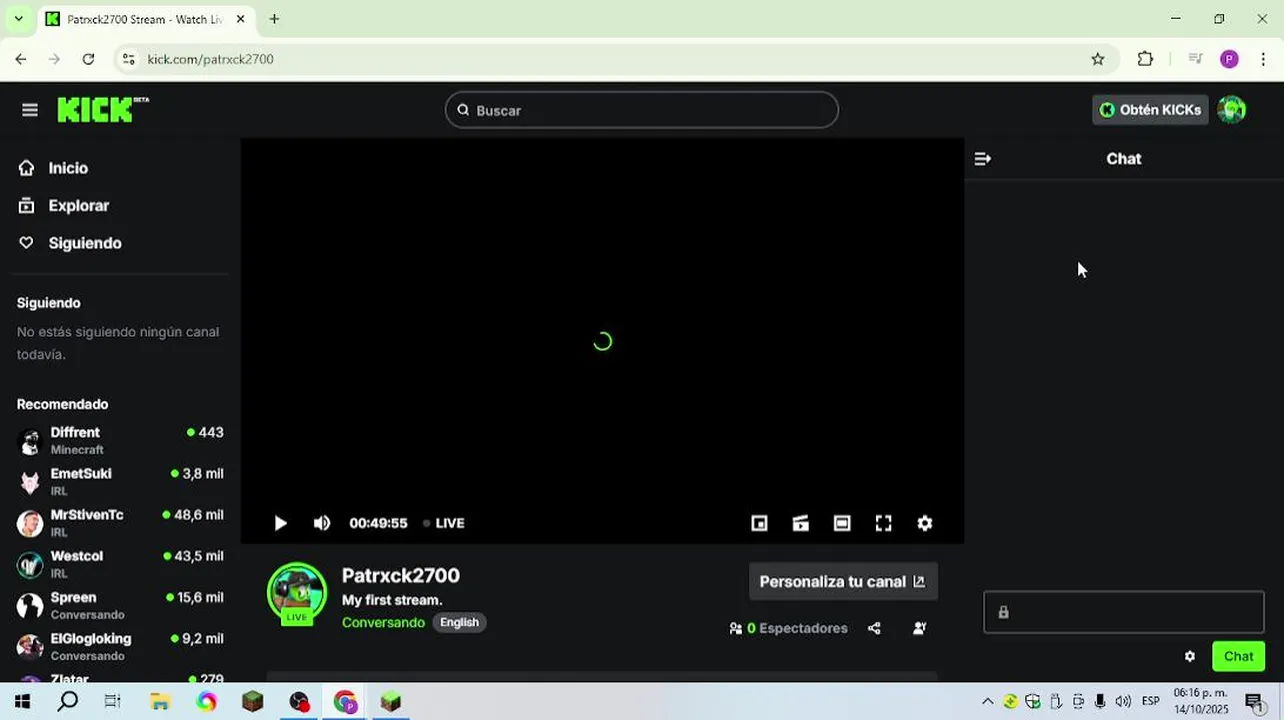Enable picture-in-picture mode
This screenshot has height=720, width=1284.
point(759,523)
